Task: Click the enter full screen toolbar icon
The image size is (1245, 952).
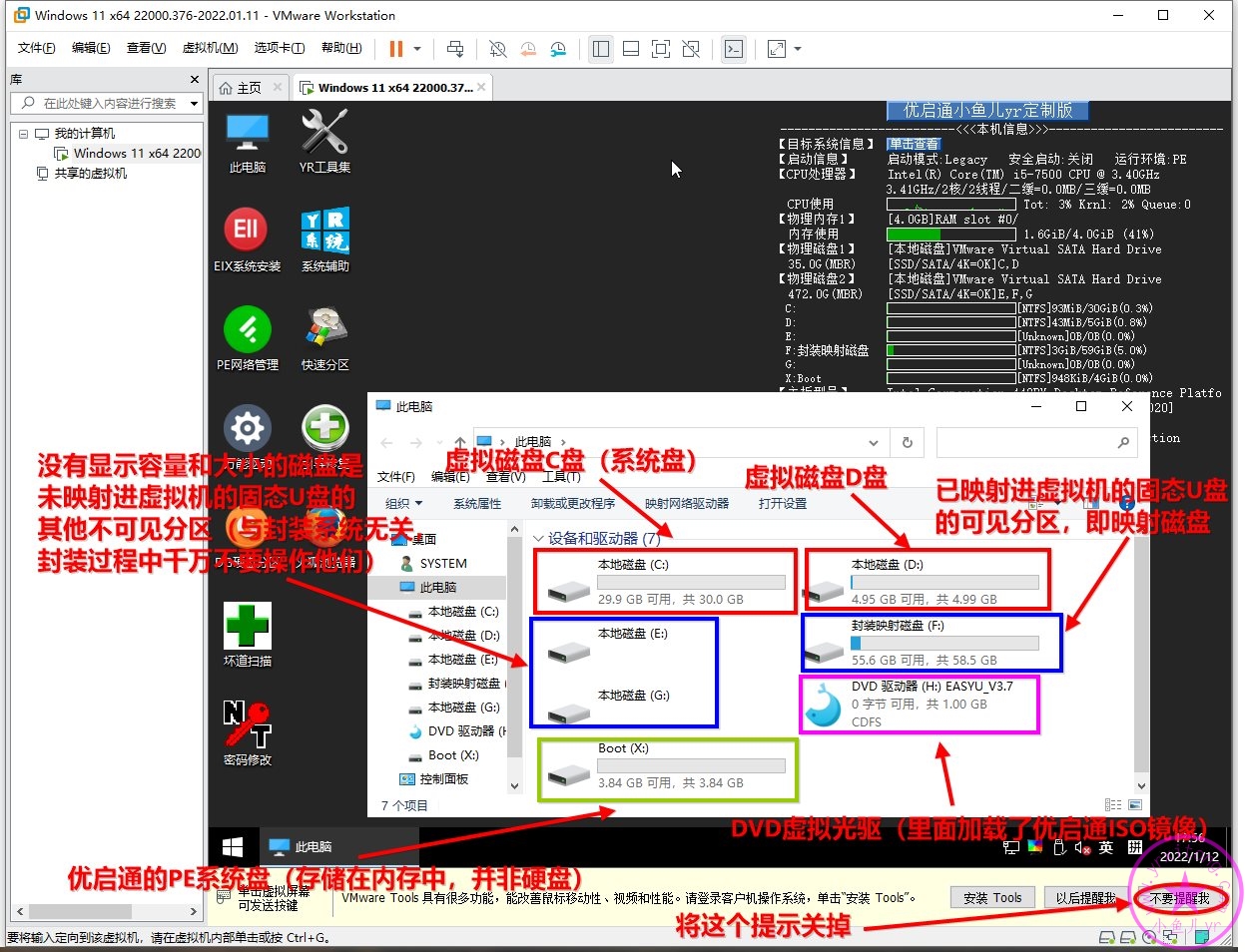Action: coord(661,48)
